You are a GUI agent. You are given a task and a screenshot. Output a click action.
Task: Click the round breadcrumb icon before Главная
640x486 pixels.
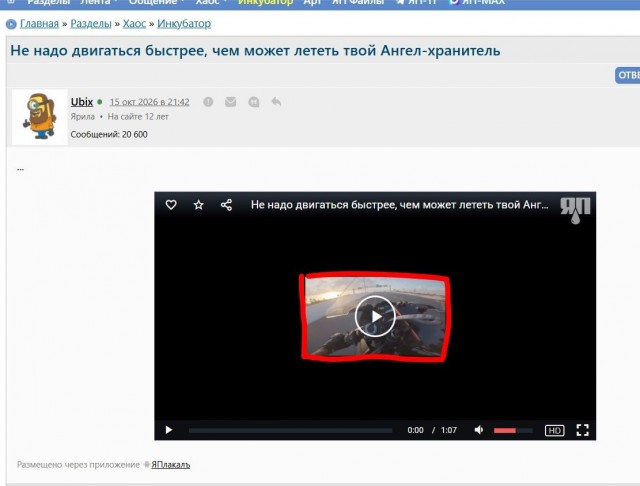point(11,24)
